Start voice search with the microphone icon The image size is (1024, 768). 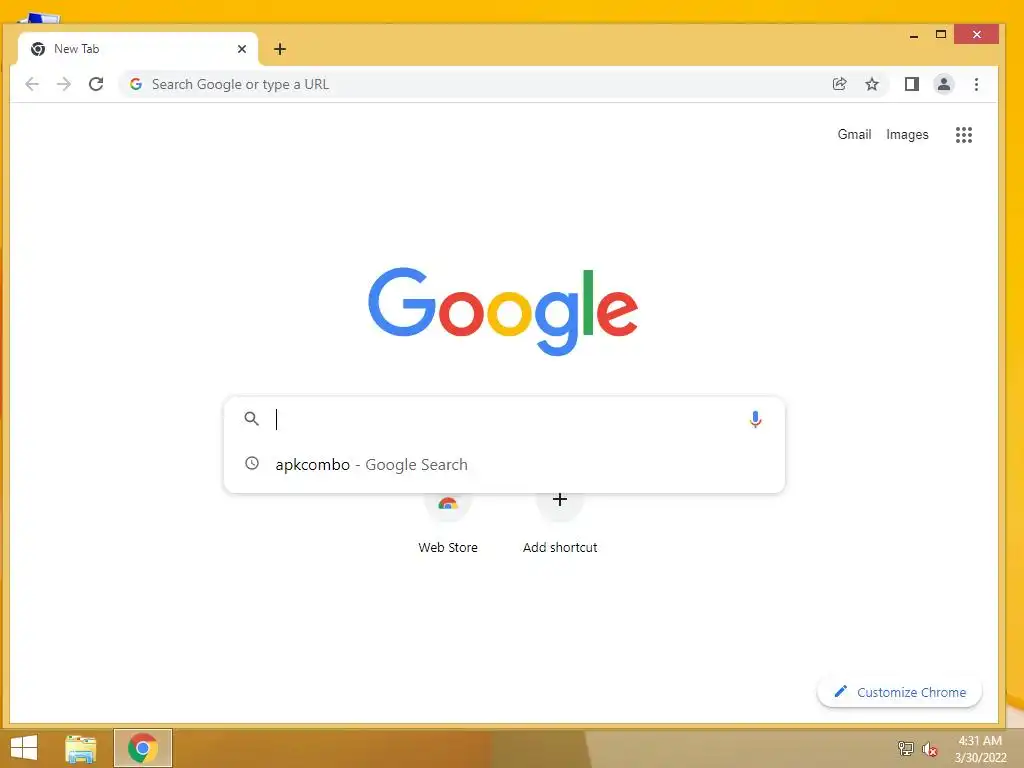[x=756, y=419]
